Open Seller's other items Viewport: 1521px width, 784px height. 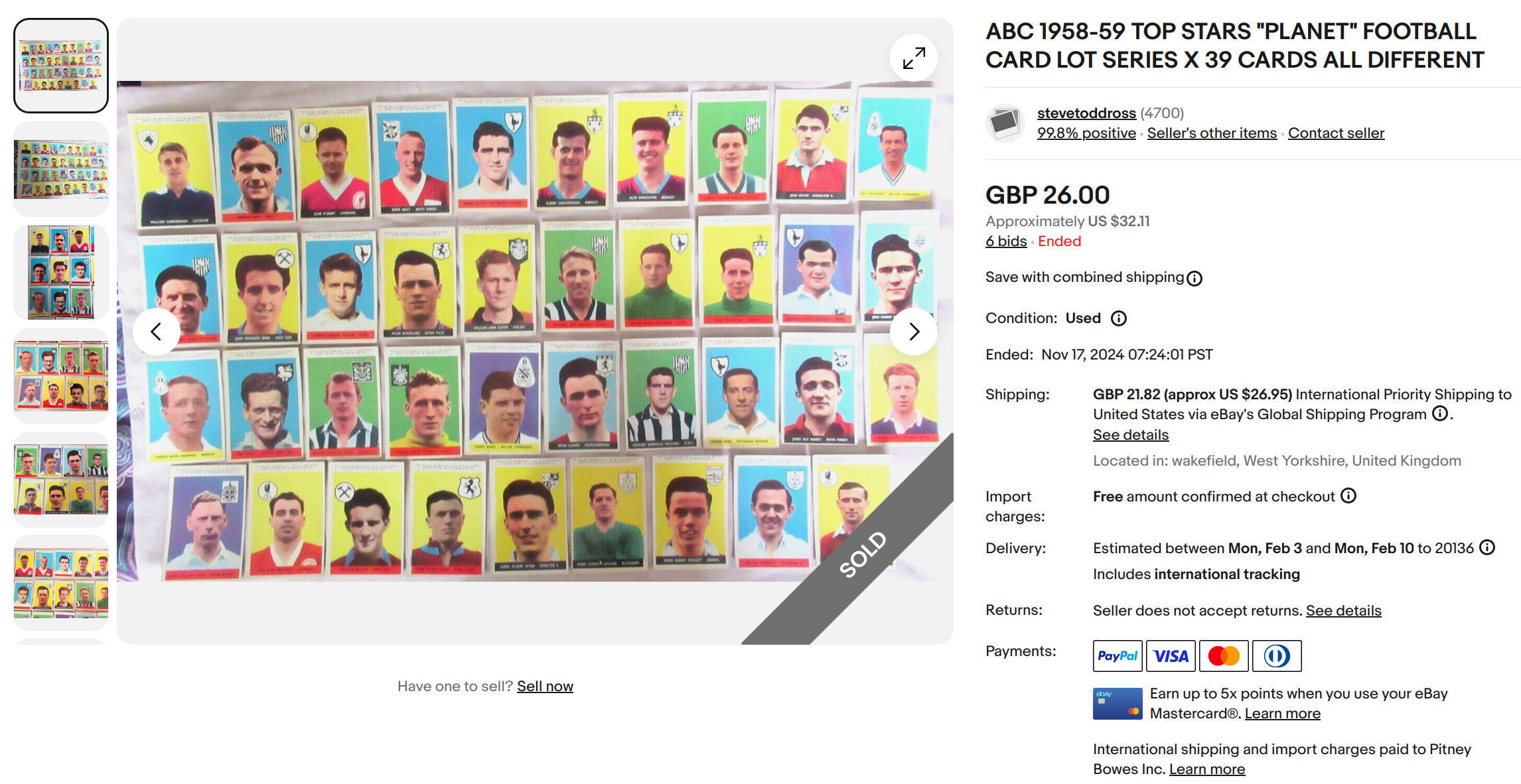pos(1212,133)
